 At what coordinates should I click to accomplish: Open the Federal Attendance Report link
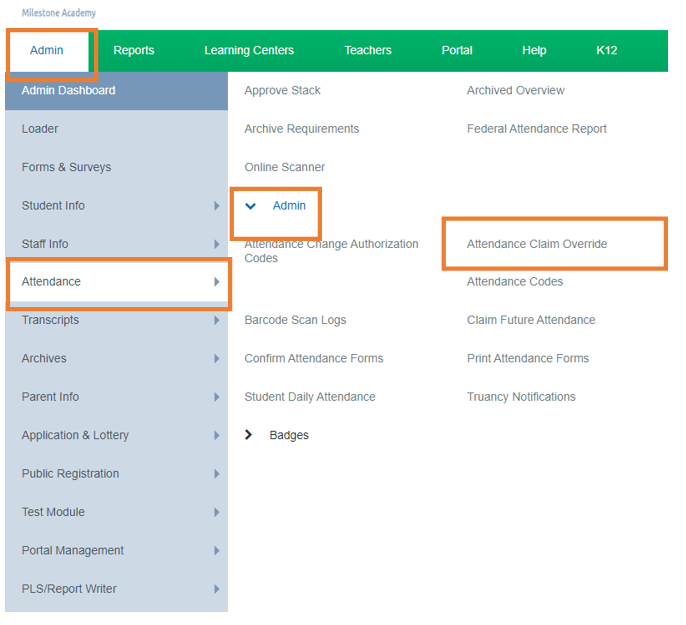537,129
